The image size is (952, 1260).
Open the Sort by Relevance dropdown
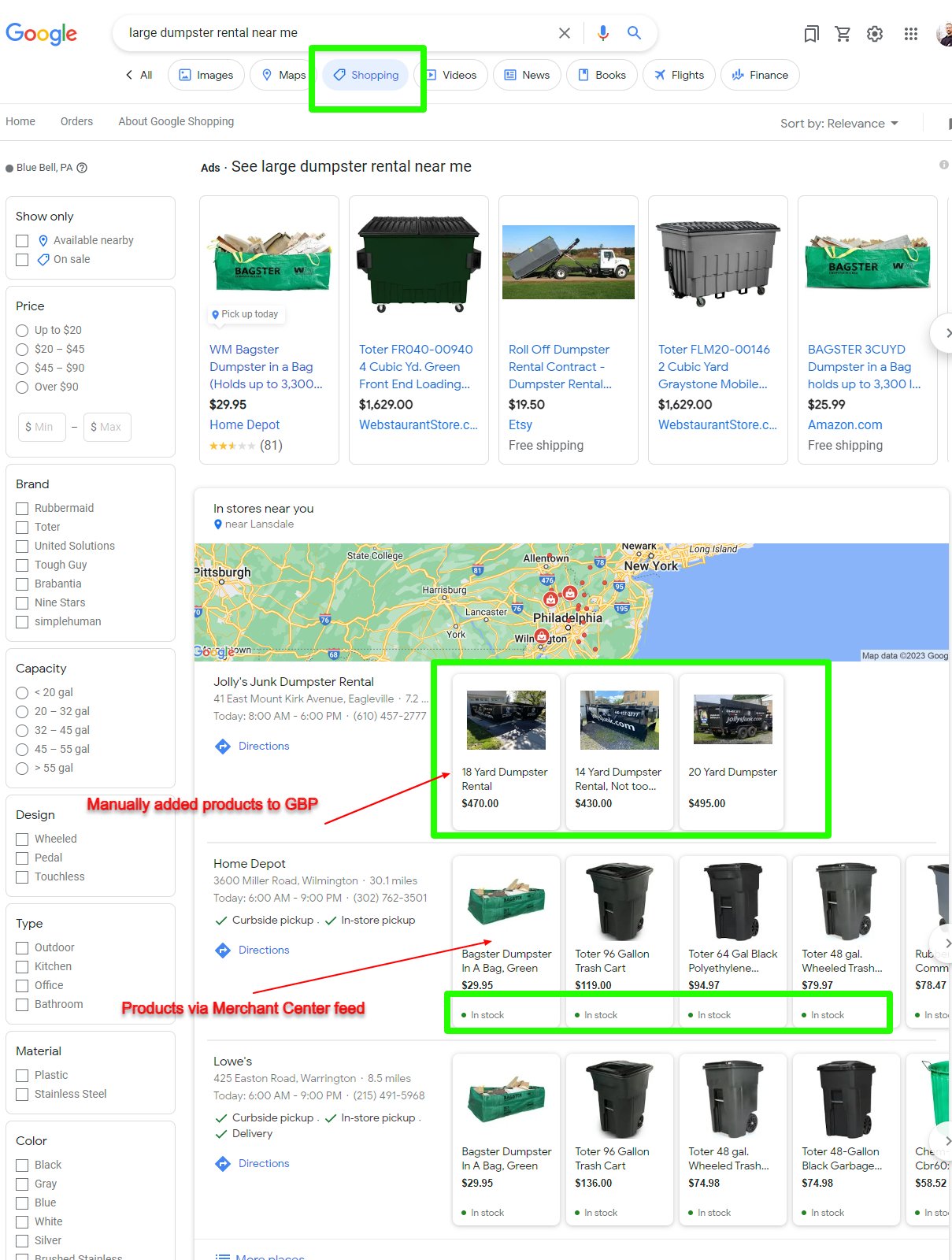(839, 124)
